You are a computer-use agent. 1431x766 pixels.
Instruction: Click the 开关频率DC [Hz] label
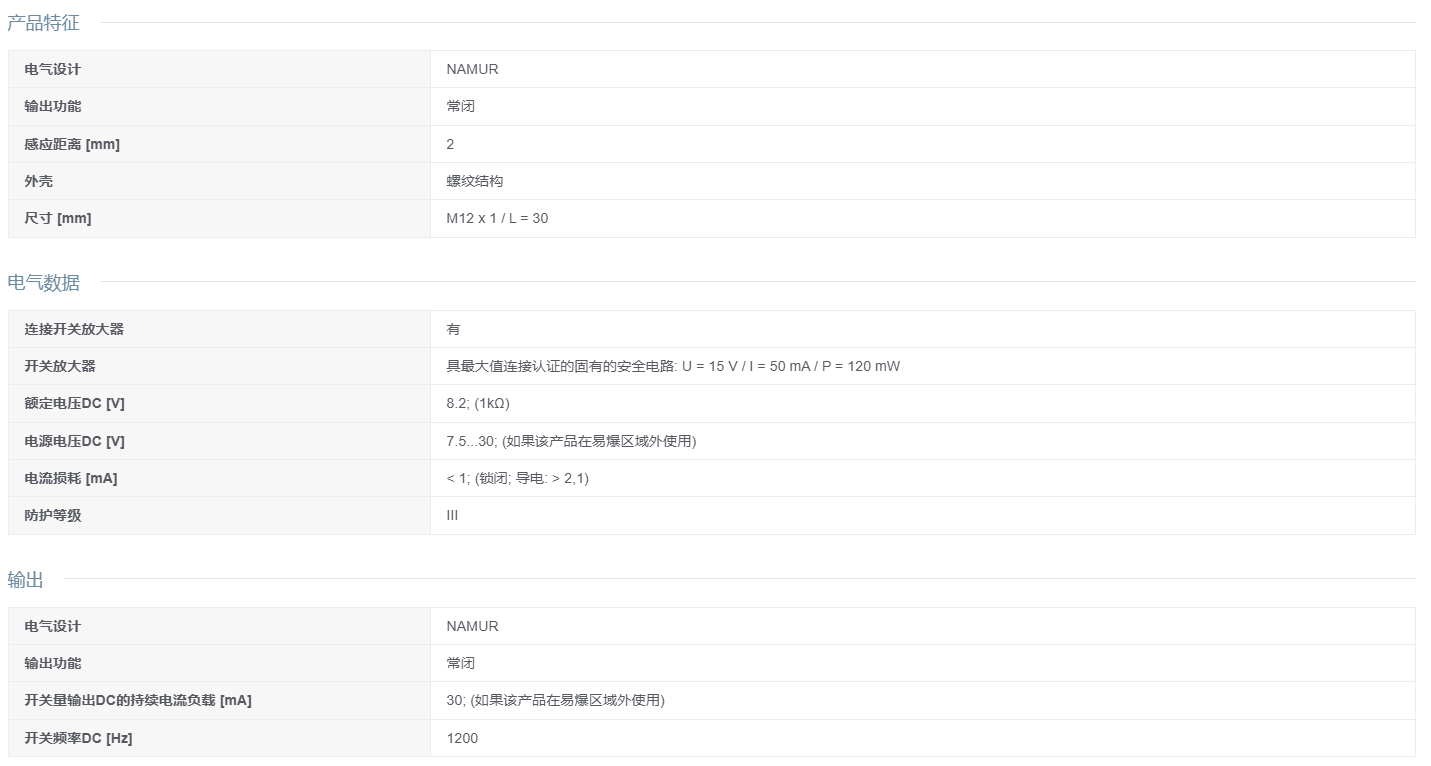(79, 738)
